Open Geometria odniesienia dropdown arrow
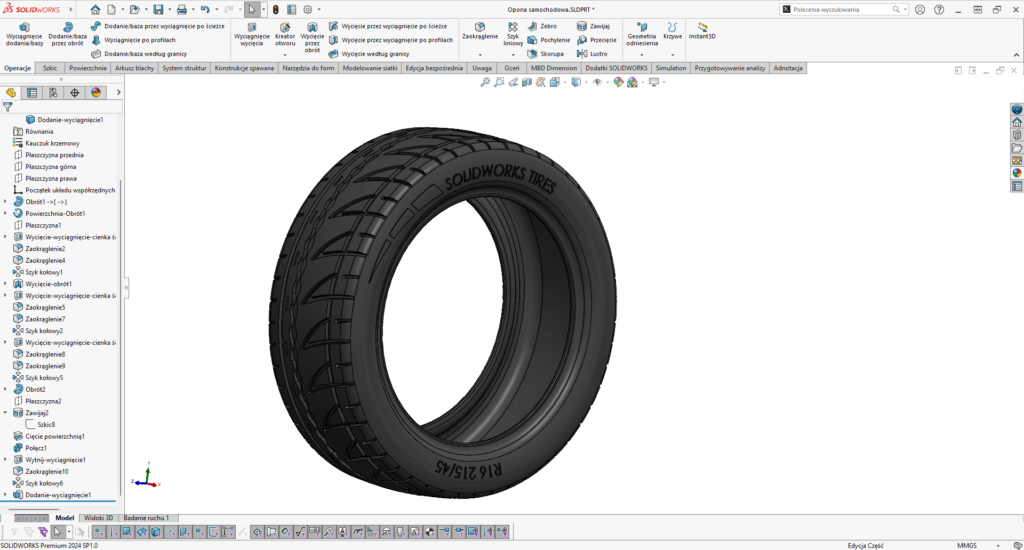 pos(641,55)
